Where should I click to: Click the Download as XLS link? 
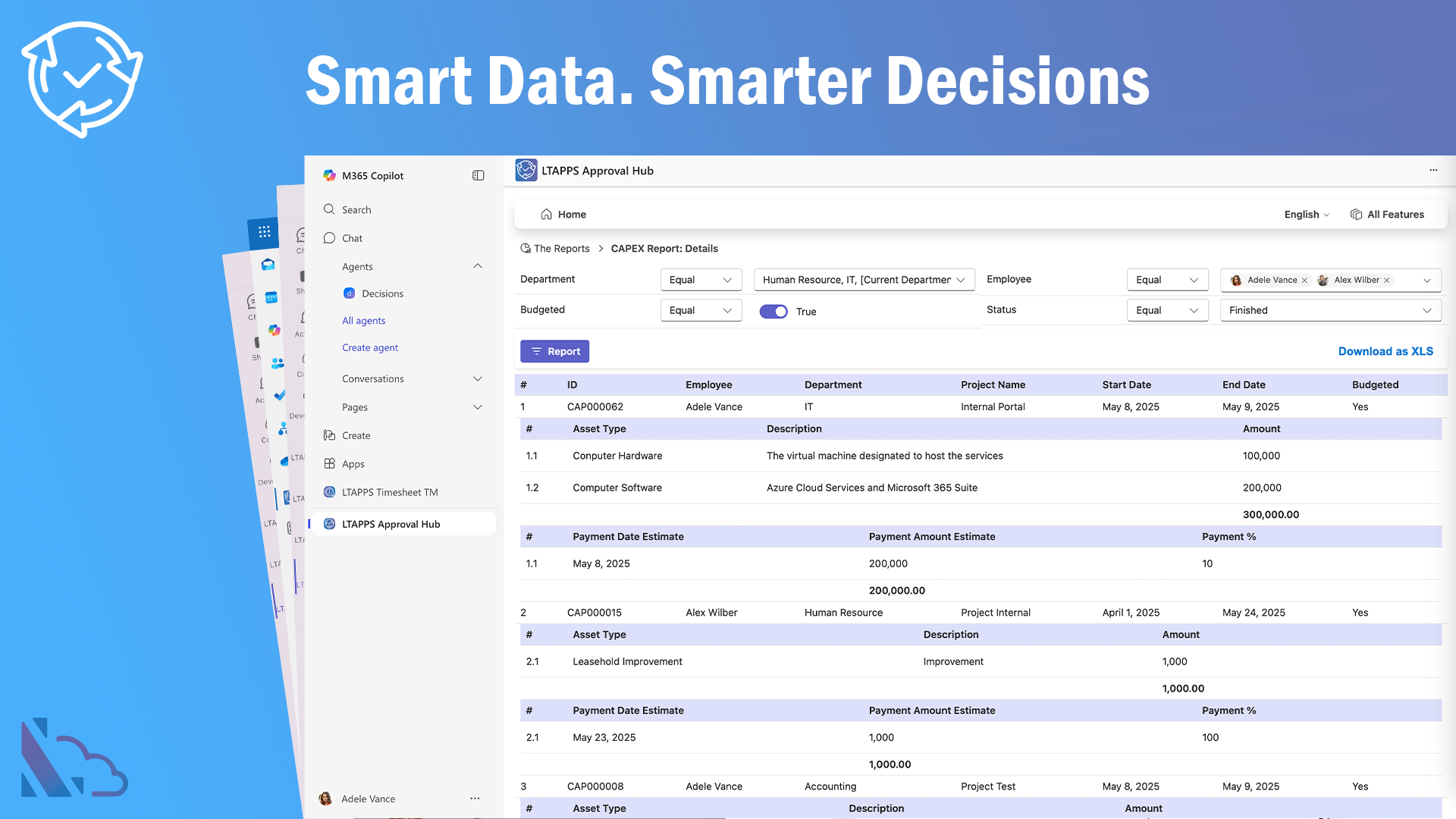1385,351
